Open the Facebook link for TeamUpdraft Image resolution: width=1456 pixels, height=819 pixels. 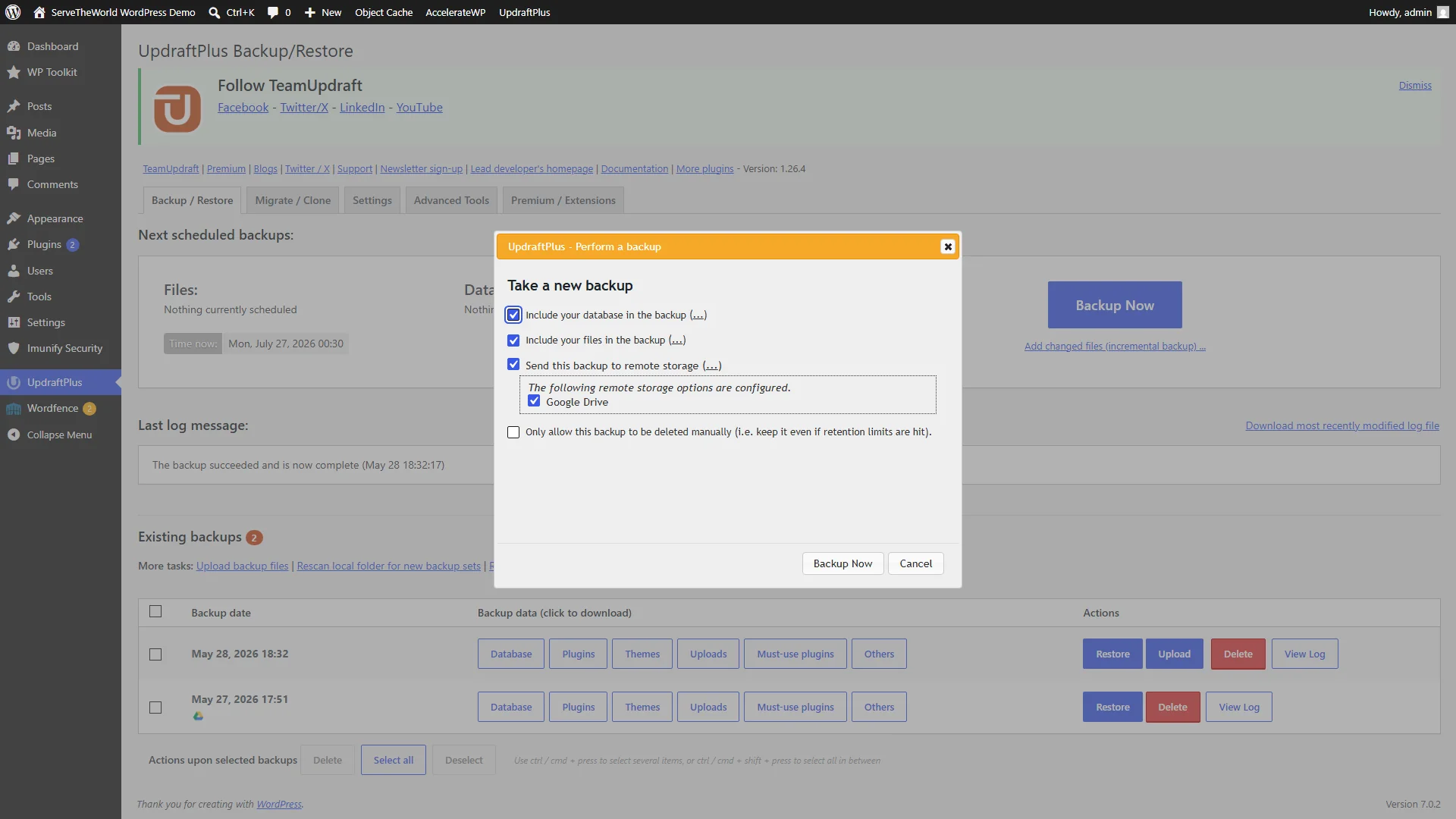[243, 108]
